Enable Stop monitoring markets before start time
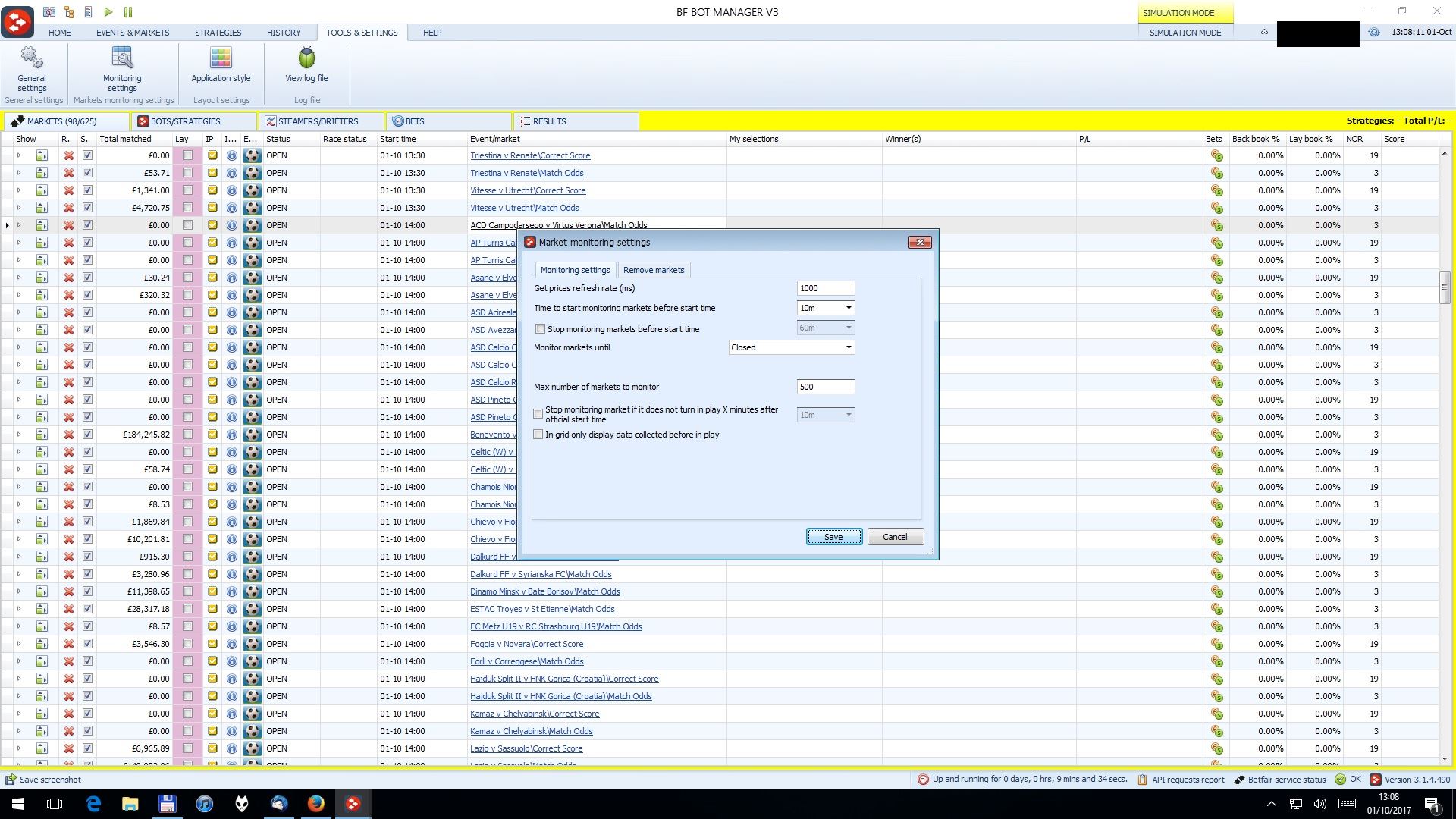The width and height of the screenshot is (1456, 819). click(540, 329)
